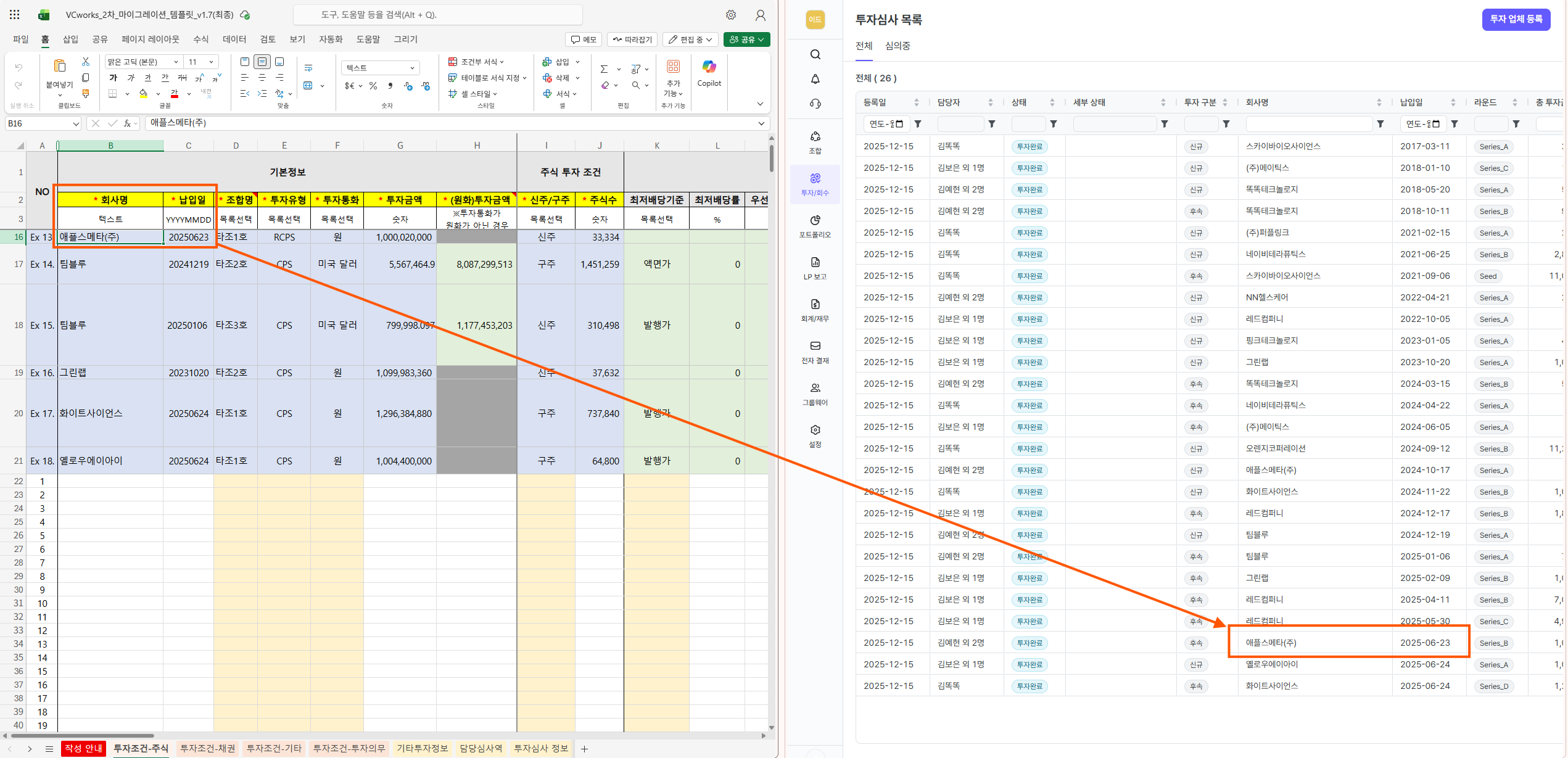Switch to 투자조건-채권 sheet tab
Image resolution: width=1568 pixels, height=758 pixels.
point(207,748)
